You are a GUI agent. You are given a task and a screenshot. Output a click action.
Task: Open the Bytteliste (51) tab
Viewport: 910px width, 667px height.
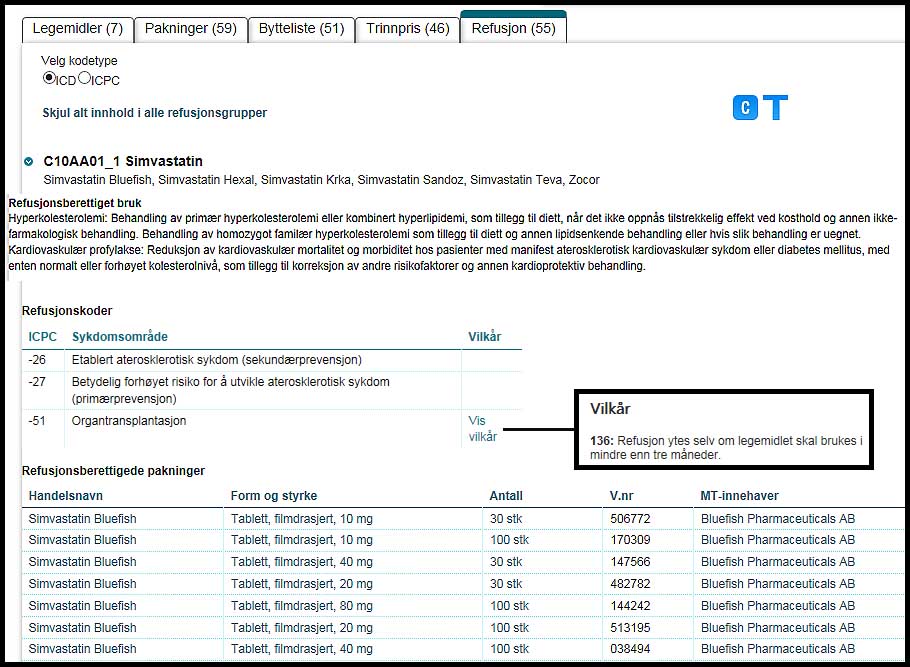pyautogui.click(x=301, y=29)
